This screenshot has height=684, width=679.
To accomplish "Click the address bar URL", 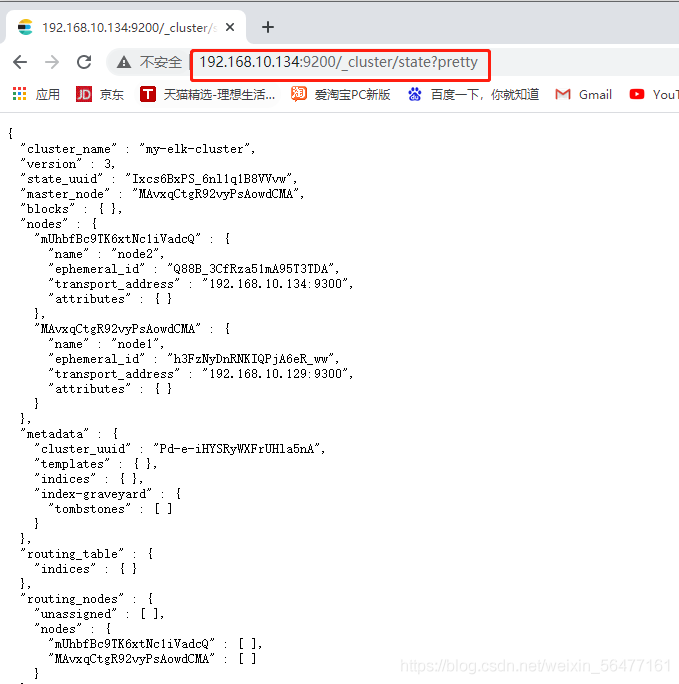I will (338, 62).
